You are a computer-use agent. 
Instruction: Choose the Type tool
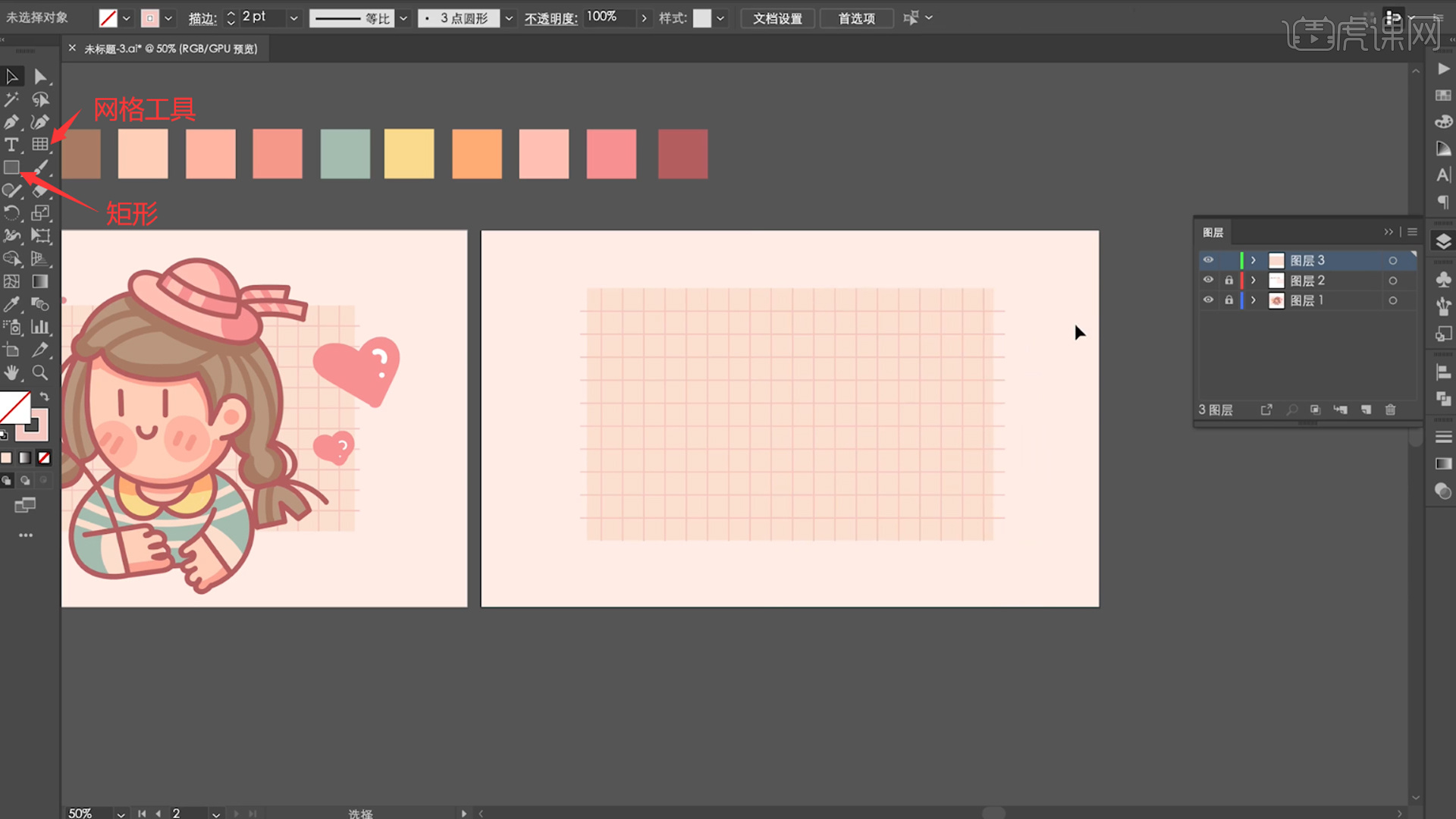(x=11, y=145)
